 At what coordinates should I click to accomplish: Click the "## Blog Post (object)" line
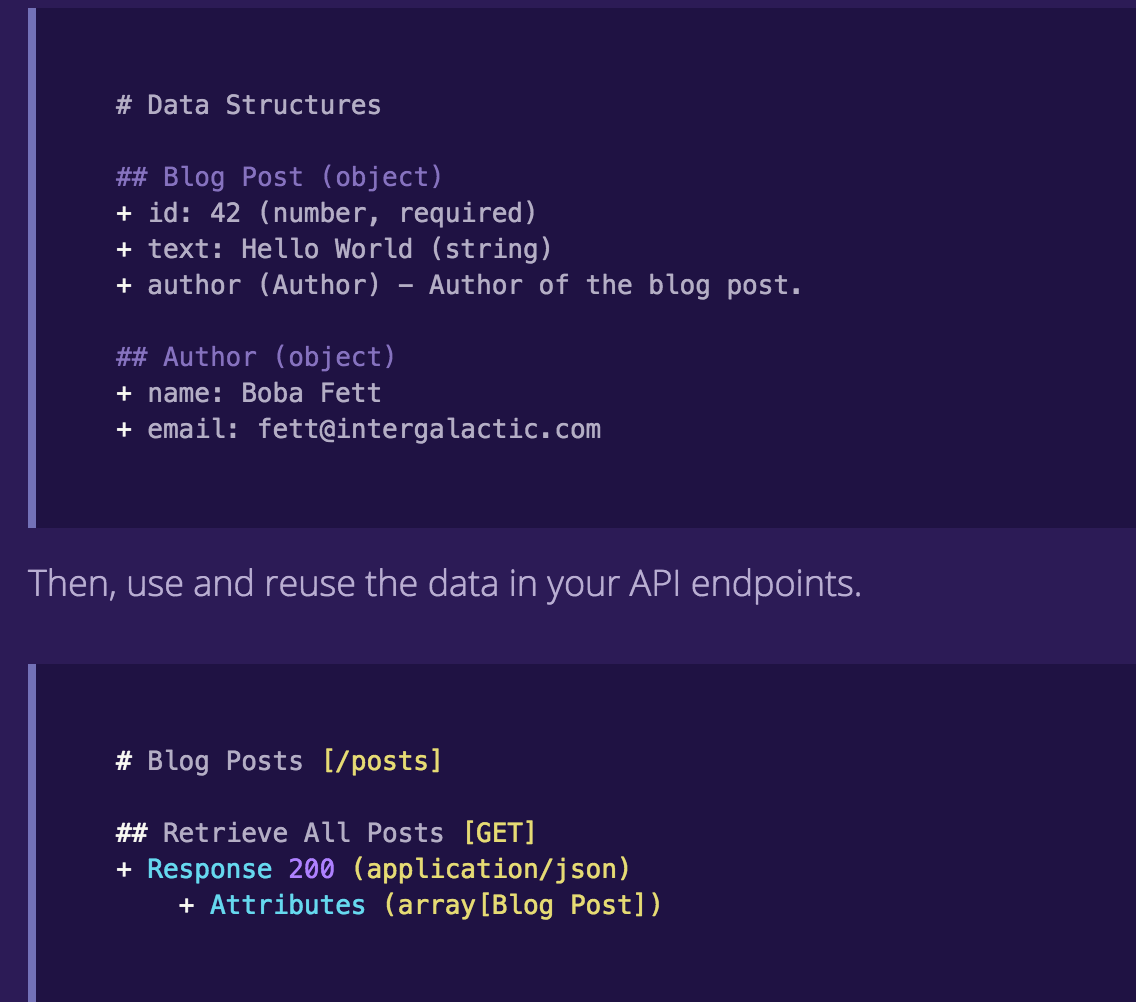click(x=279, y=177)
